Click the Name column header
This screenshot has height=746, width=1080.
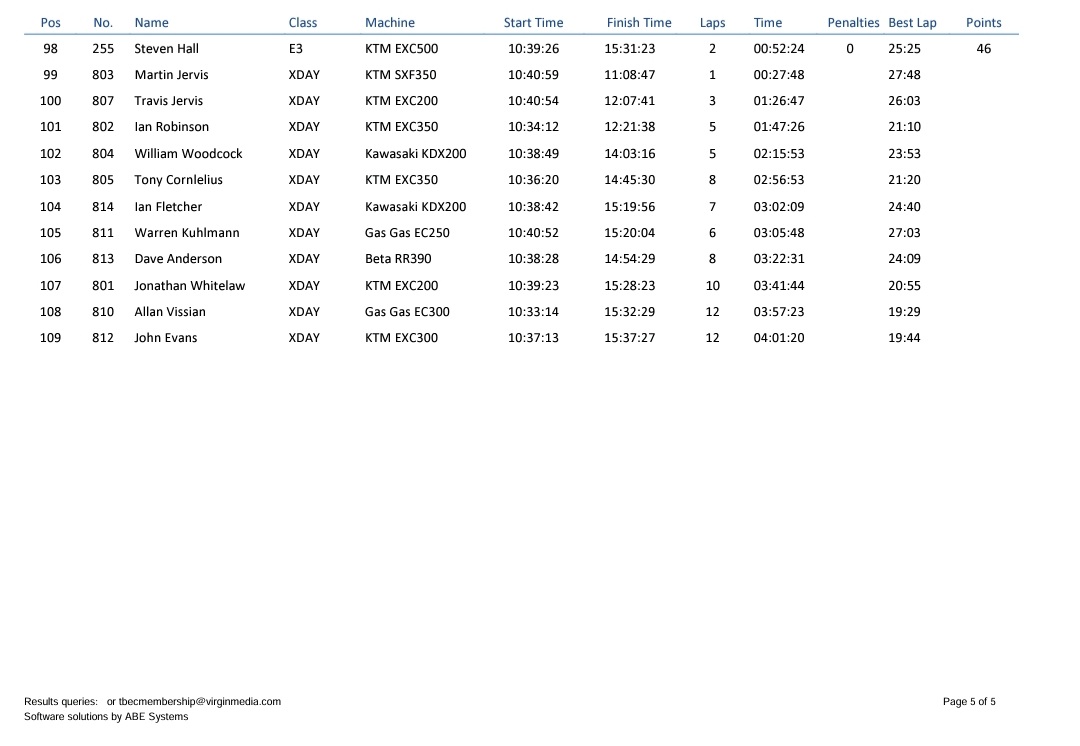tap(151, 23)
